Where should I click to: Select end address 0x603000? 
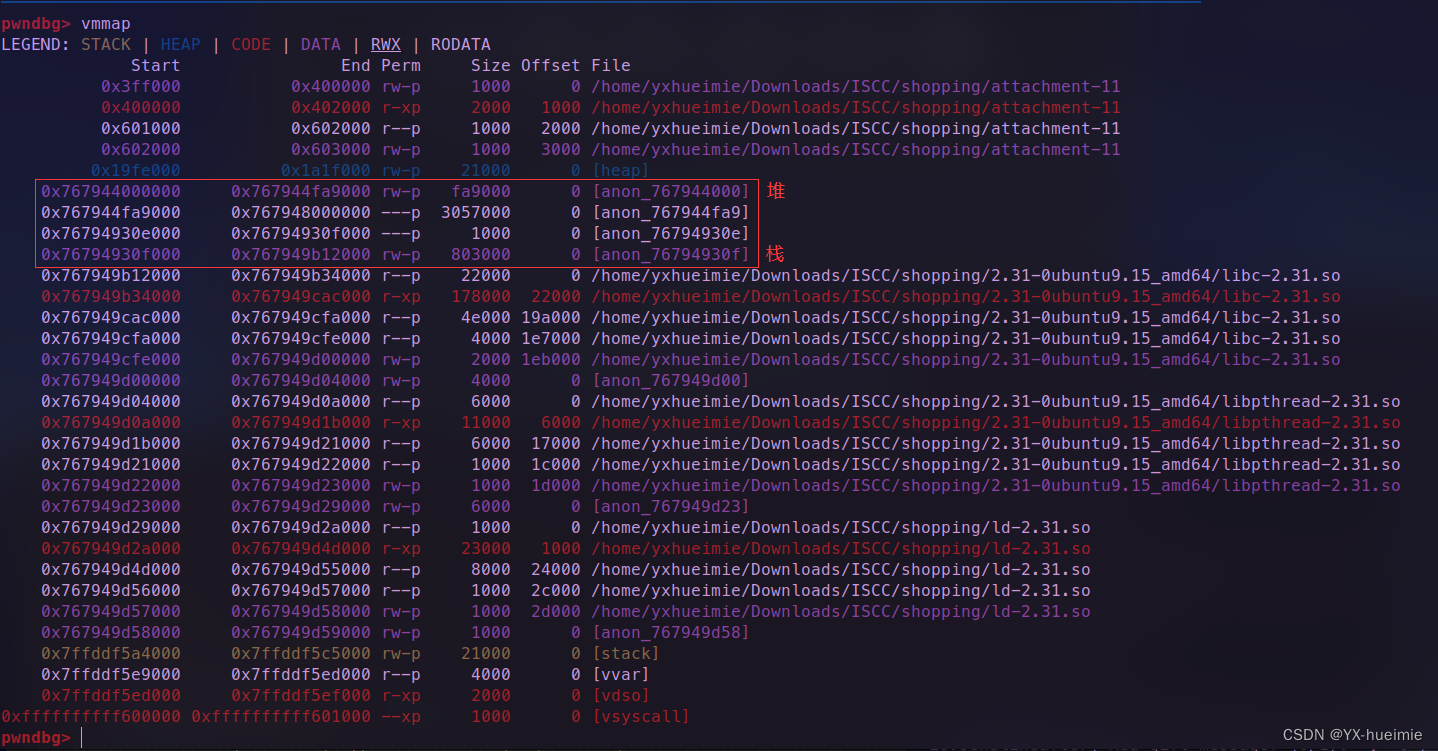(x=331, y=149)
